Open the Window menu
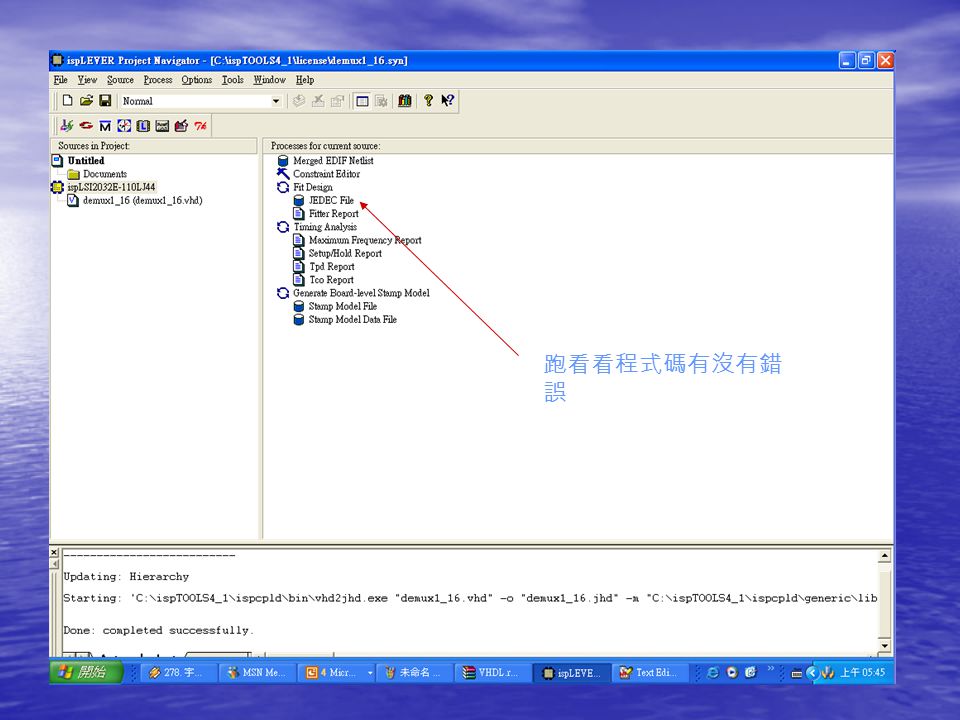The image size is (960, 720). pos(269,80)
